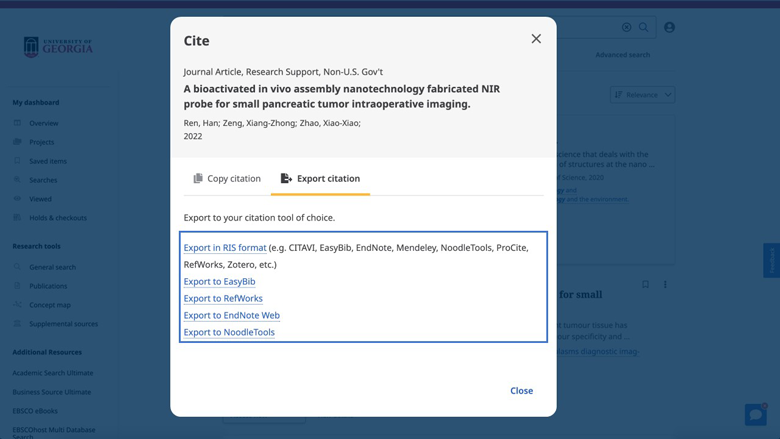780x439 pixels.
Task: Click the search magnifier icon
Action: pos(644,27)
